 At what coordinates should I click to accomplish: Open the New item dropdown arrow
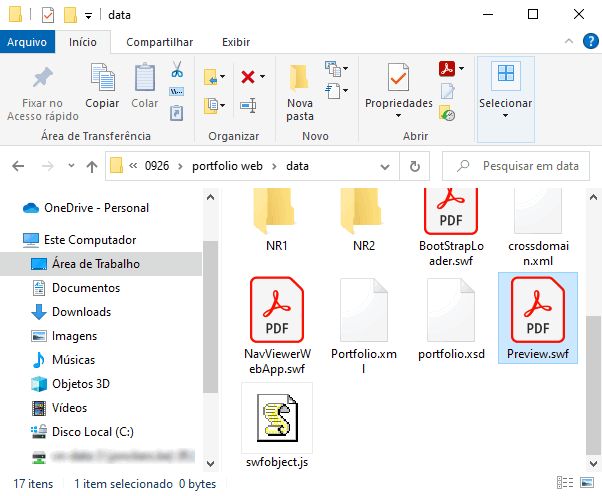[x=346, y=69]
